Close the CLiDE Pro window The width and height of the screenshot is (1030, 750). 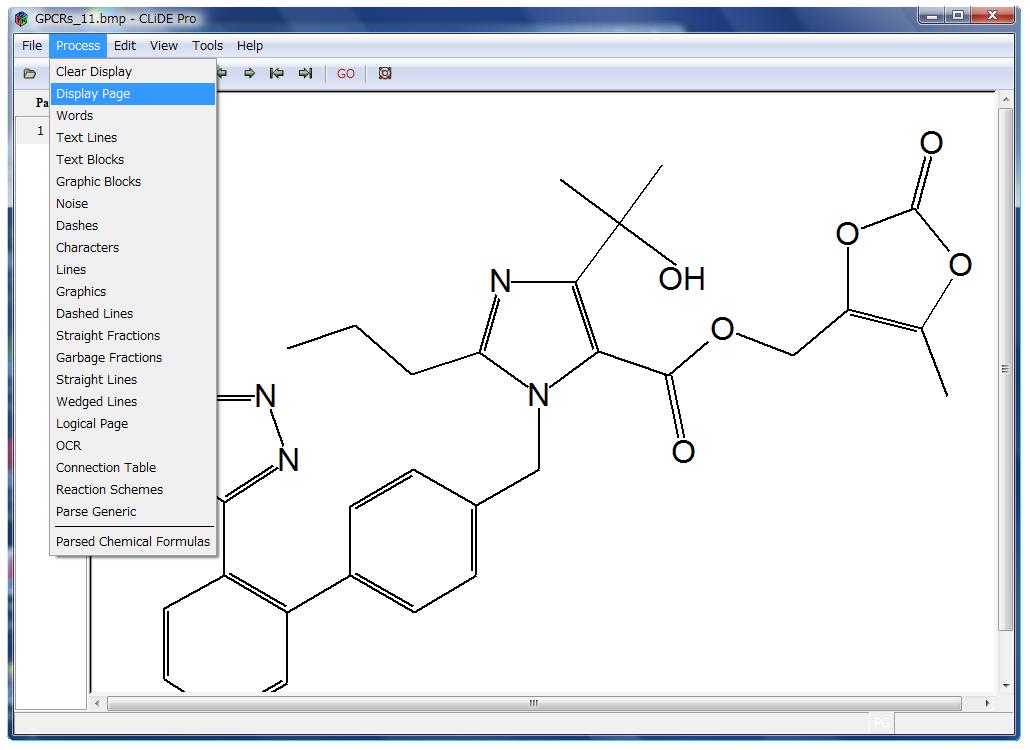click(993, 15)
